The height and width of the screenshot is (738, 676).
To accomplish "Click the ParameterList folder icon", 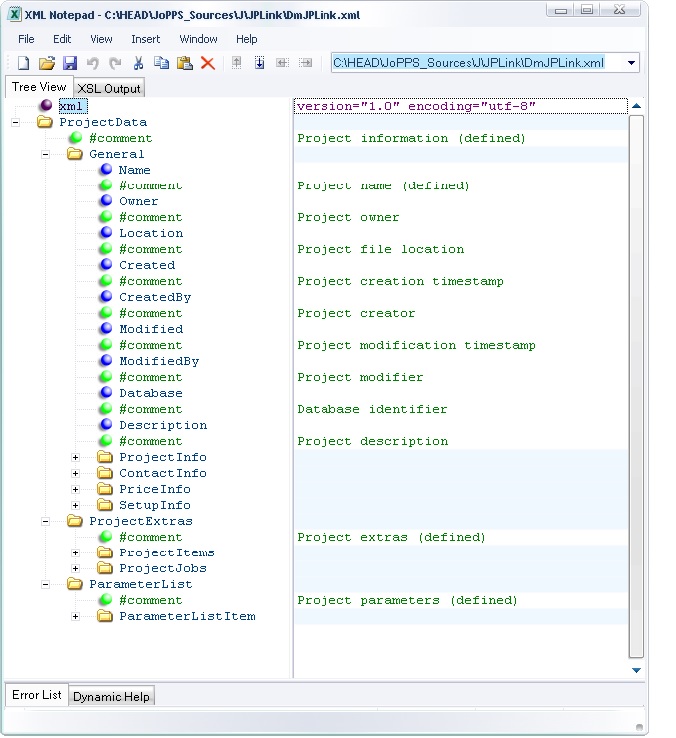I will point(75,584).
